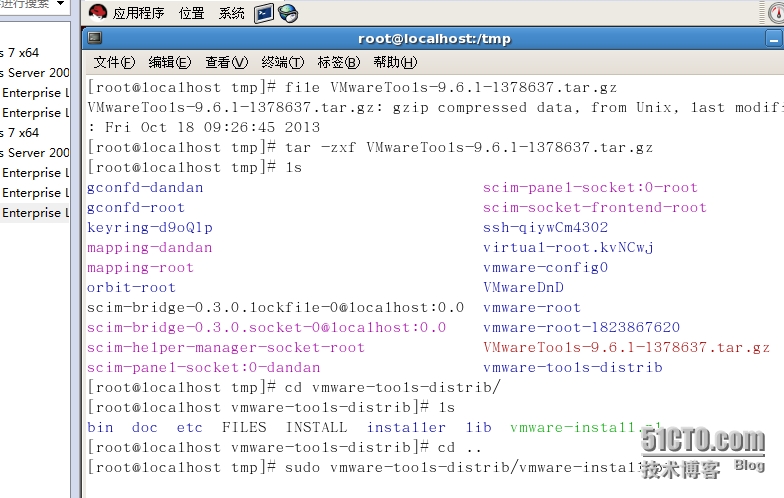Click vmware-config0 entry
Image resolution: width=784 pixels, height=498 pixels.
pos(546,268)
